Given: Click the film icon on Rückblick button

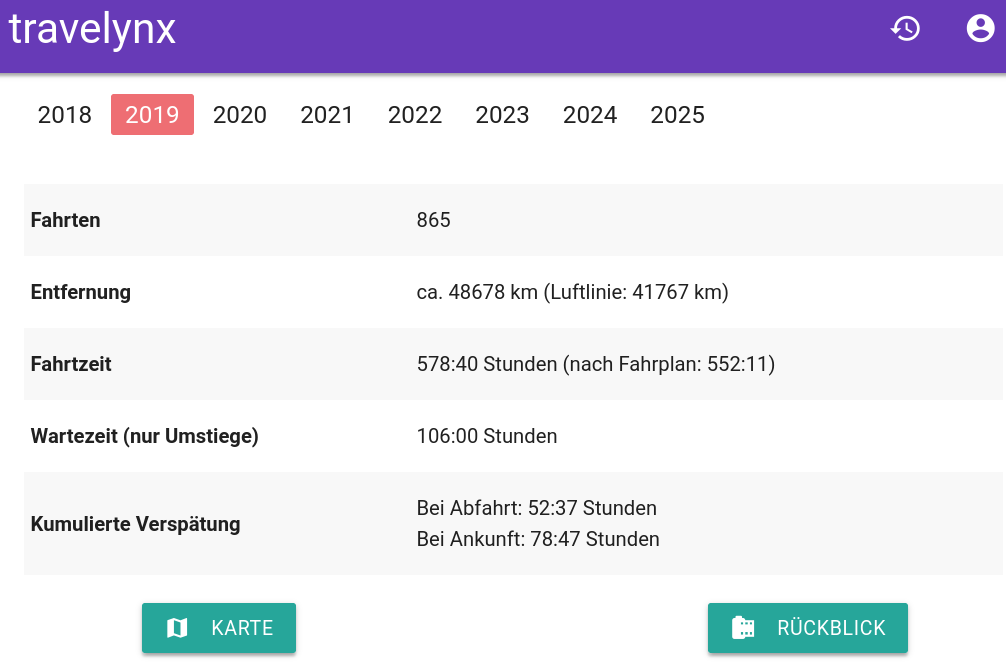Looking at the screenshot, I should coord(743,628).
